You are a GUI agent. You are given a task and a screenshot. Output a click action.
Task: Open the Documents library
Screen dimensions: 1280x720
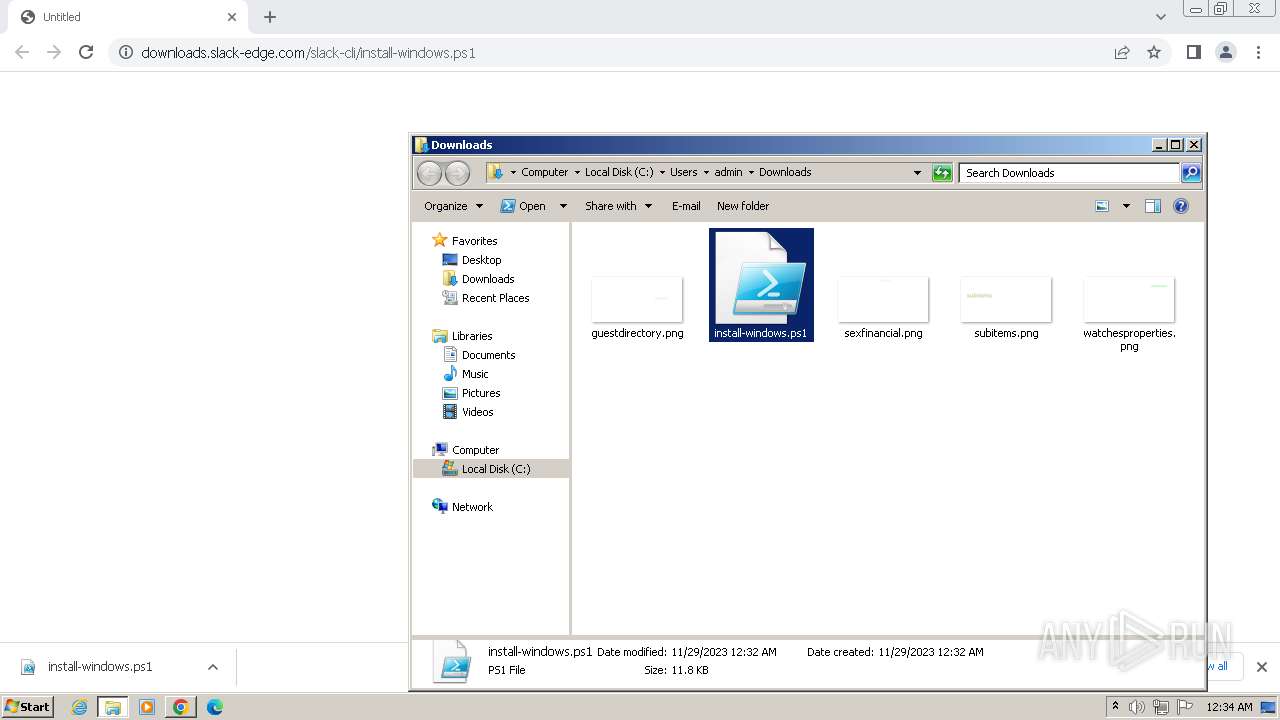pos(488,355)
